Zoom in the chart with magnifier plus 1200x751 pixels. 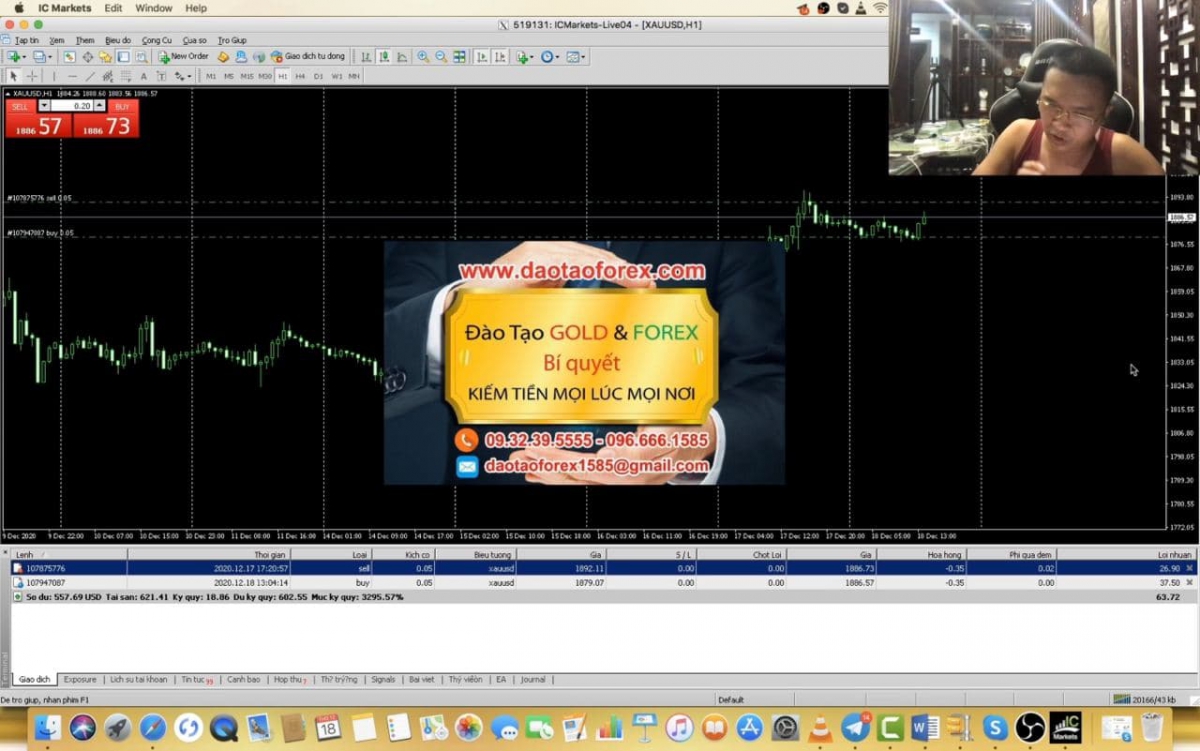pyautogui.click(x=423, y=56)
